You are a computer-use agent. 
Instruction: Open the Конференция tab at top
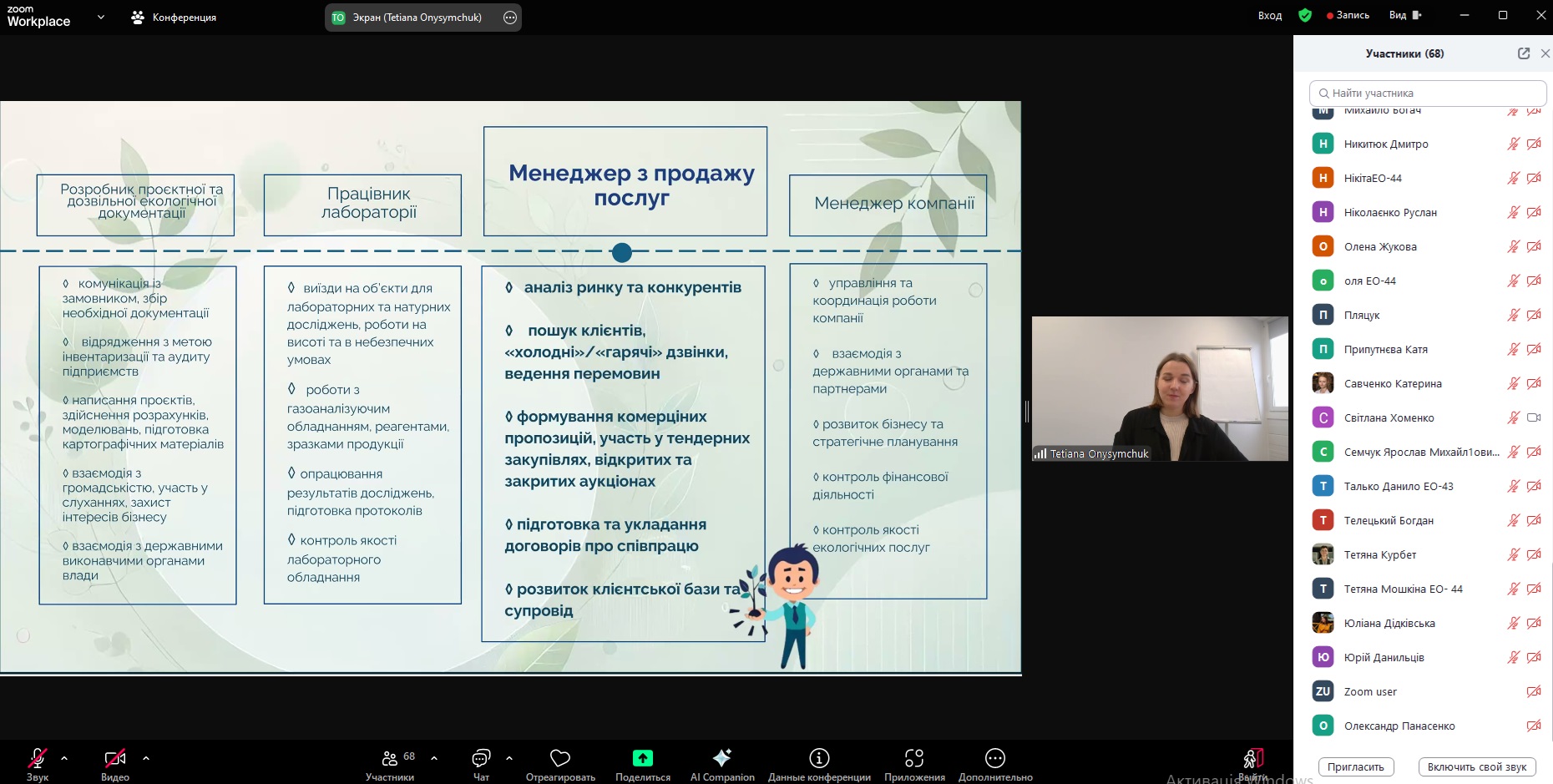click(x=174, y=18)
